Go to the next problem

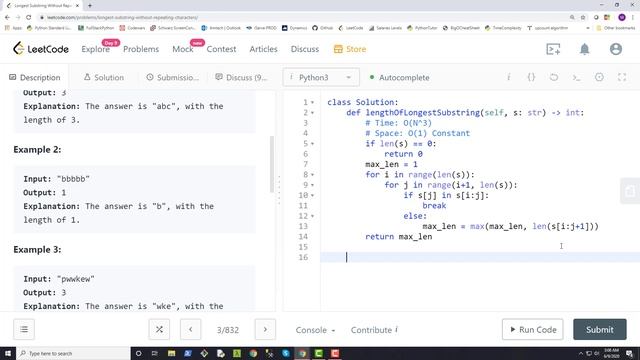[x=265, y=329]
